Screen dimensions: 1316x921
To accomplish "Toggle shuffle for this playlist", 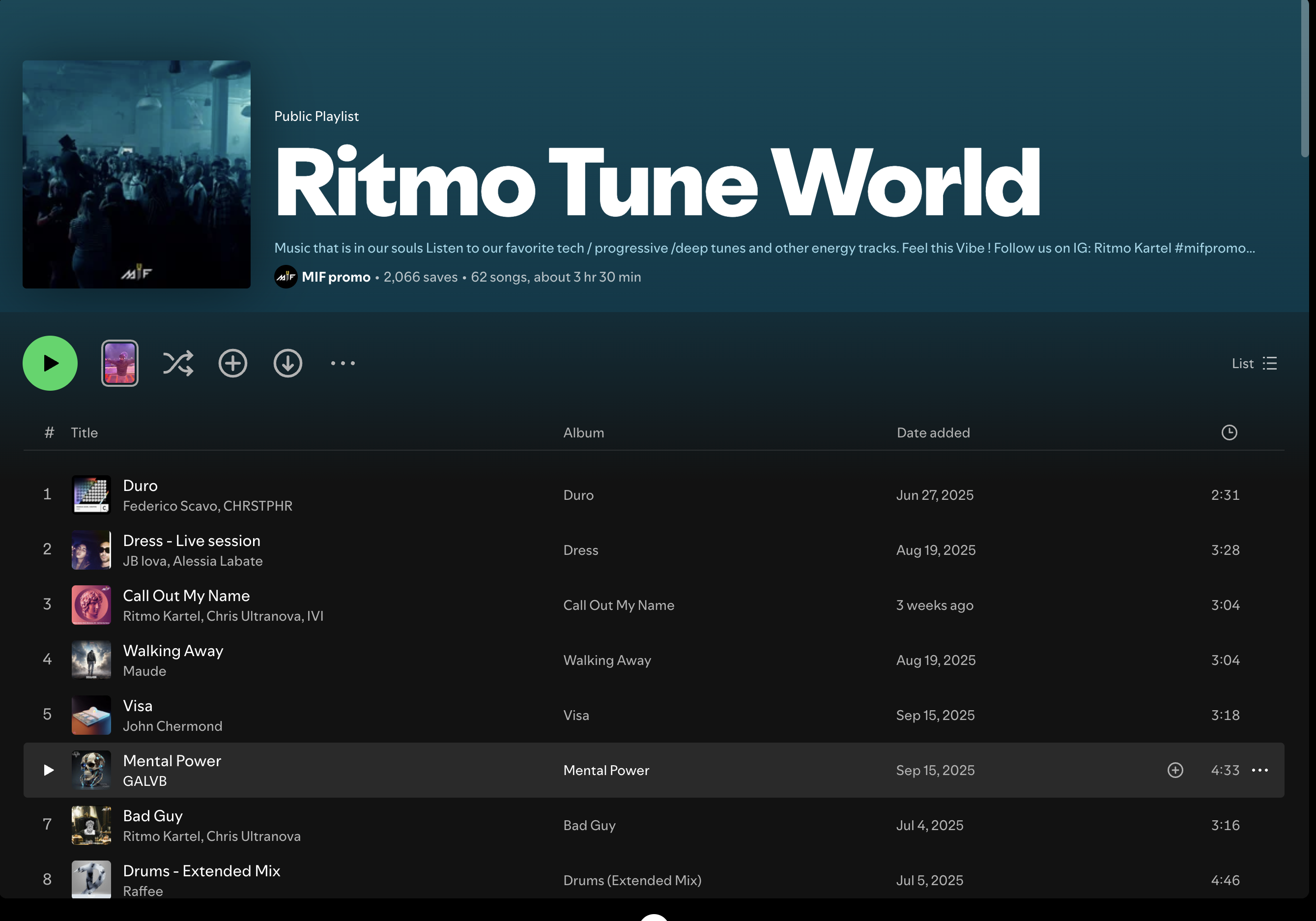I will click(x=178, y=363).
